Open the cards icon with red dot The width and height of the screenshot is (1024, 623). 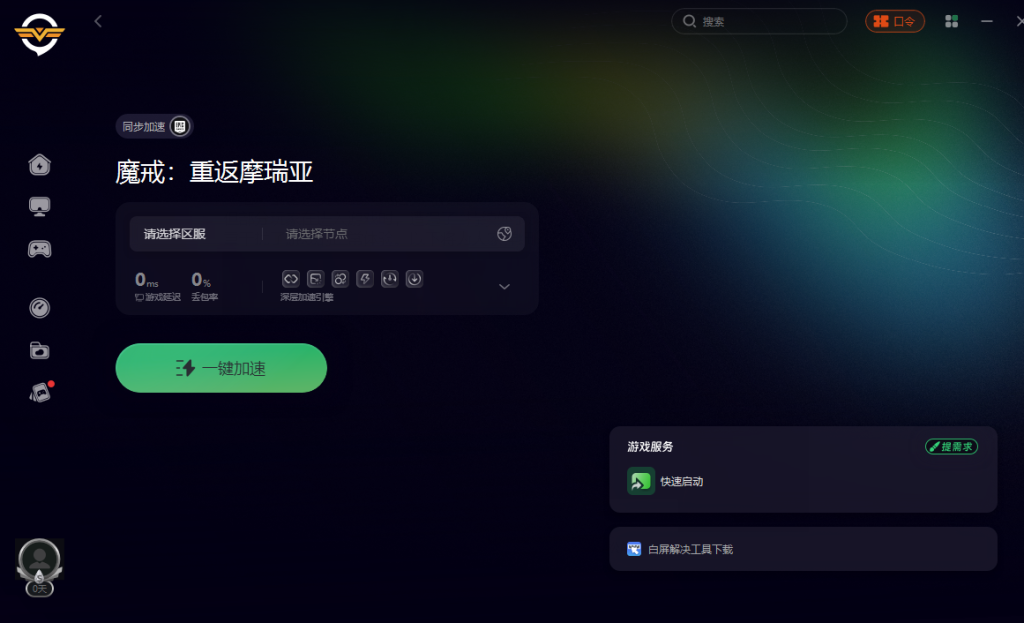coord(40,392)
